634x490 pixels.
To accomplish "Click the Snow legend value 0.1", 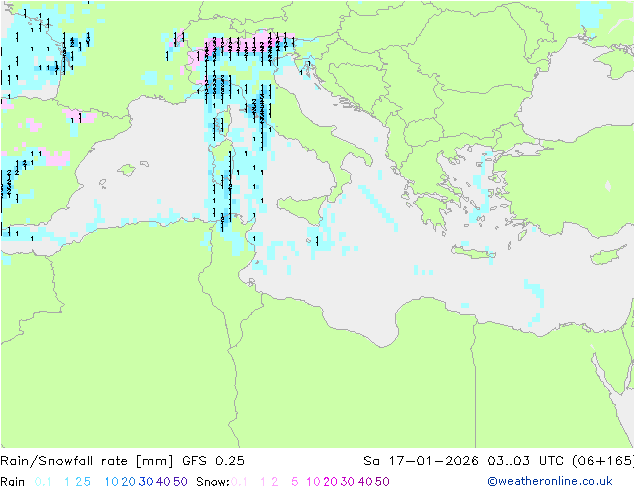I will [x=239, y=482].
